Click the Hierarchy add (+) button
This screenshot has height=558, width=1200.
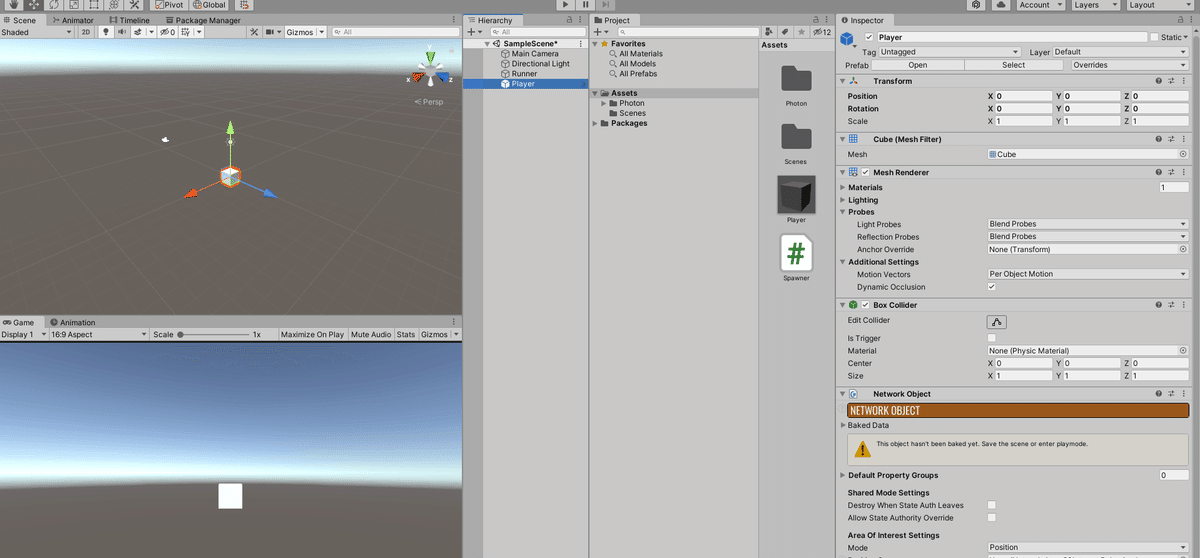point(473,32)
